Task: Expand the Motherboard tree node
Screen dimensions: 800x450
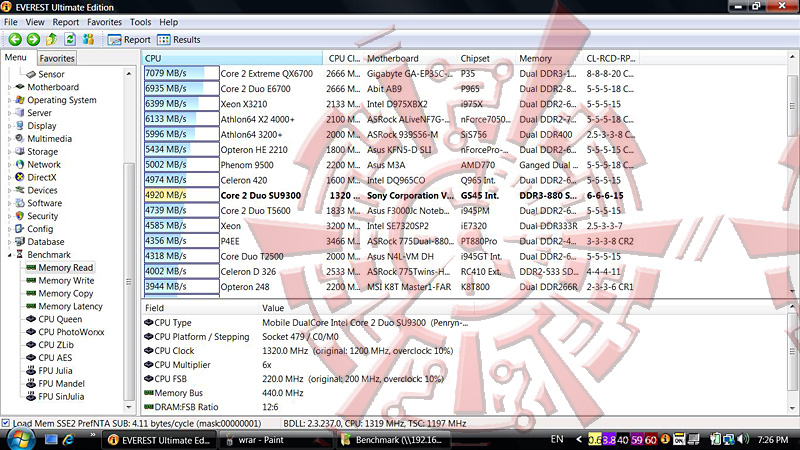Action: [10, 87]
